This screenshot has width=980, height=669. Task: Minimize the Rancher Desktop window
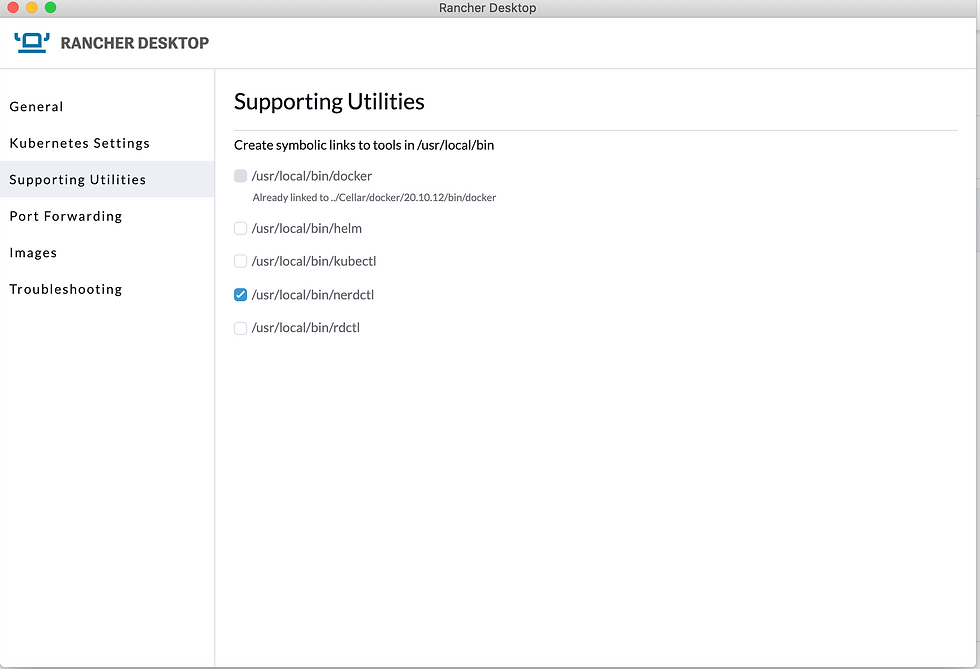coord(32,8)
